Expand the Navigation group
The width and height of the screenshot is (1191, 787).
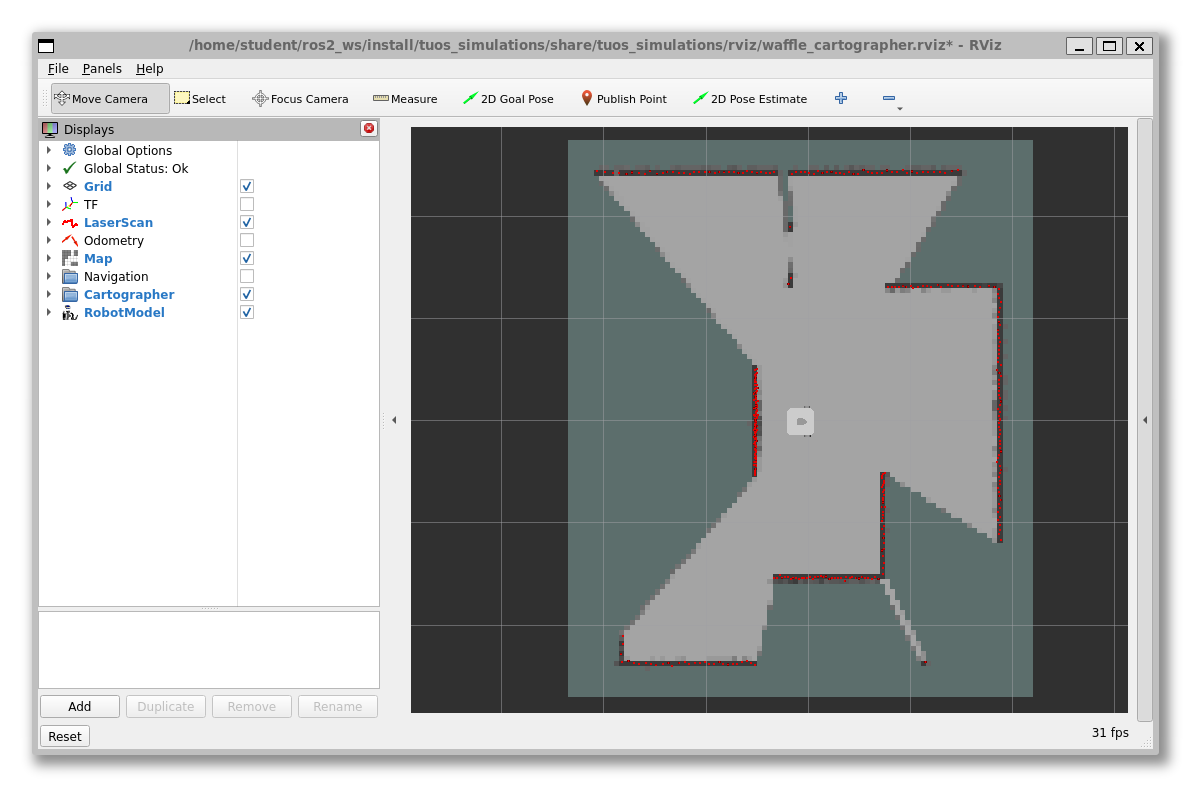tap(49, 277)
